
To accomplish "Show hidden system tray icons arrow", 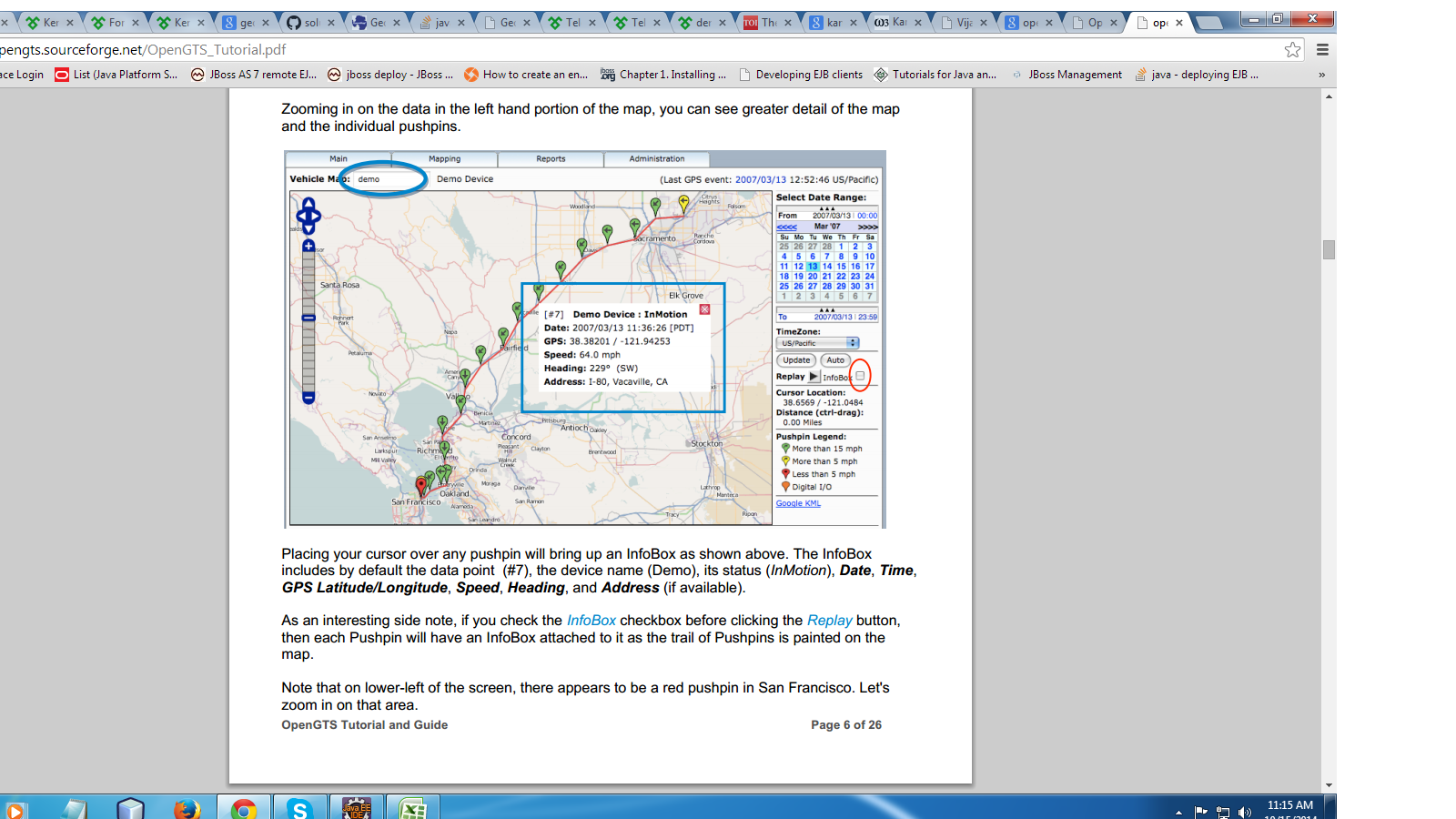I will 1178,813.
